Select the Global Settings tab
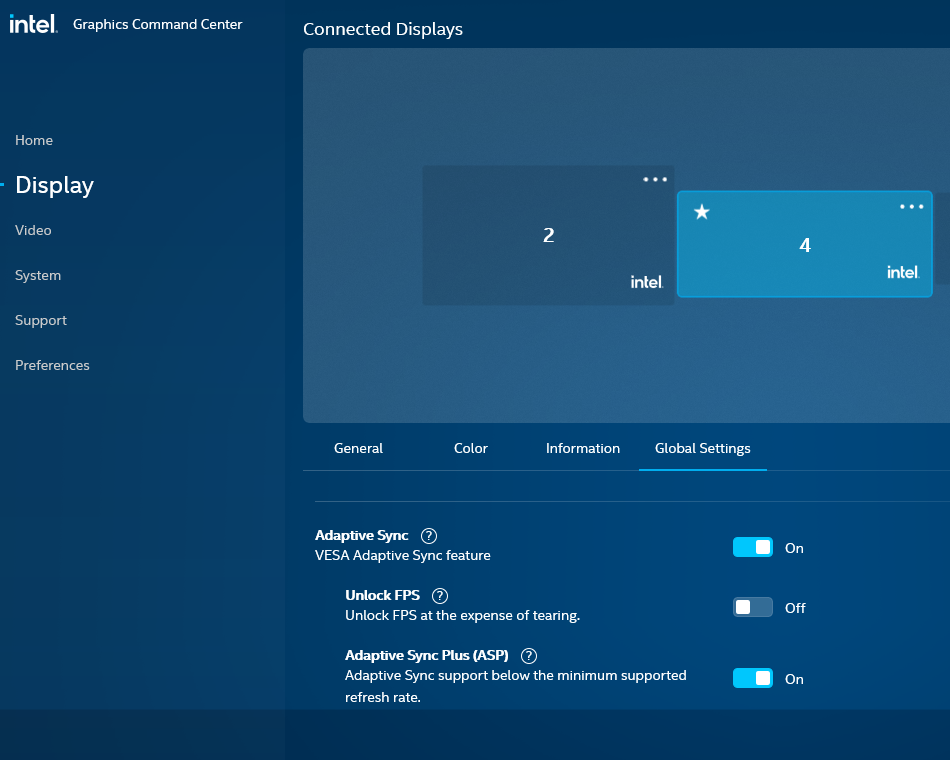Screen dimensions: 950x760 click(x=703, y=448)
